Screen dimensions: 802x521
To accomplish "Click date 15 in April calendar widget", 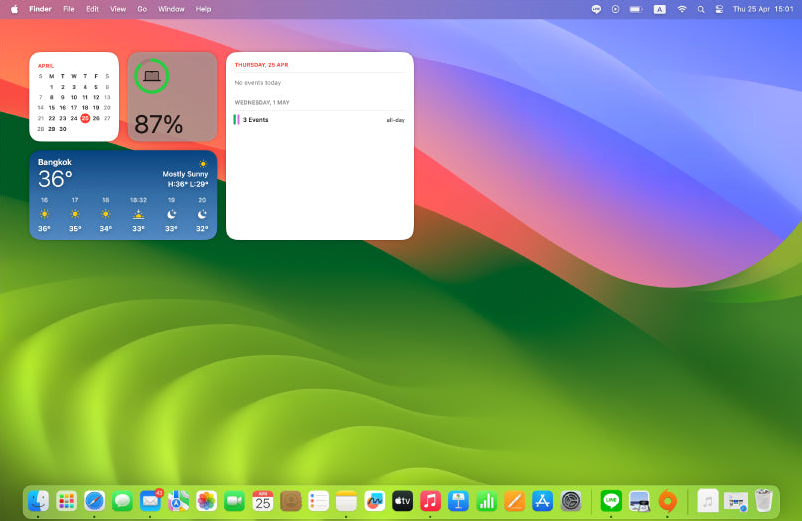I will (52, 108).
